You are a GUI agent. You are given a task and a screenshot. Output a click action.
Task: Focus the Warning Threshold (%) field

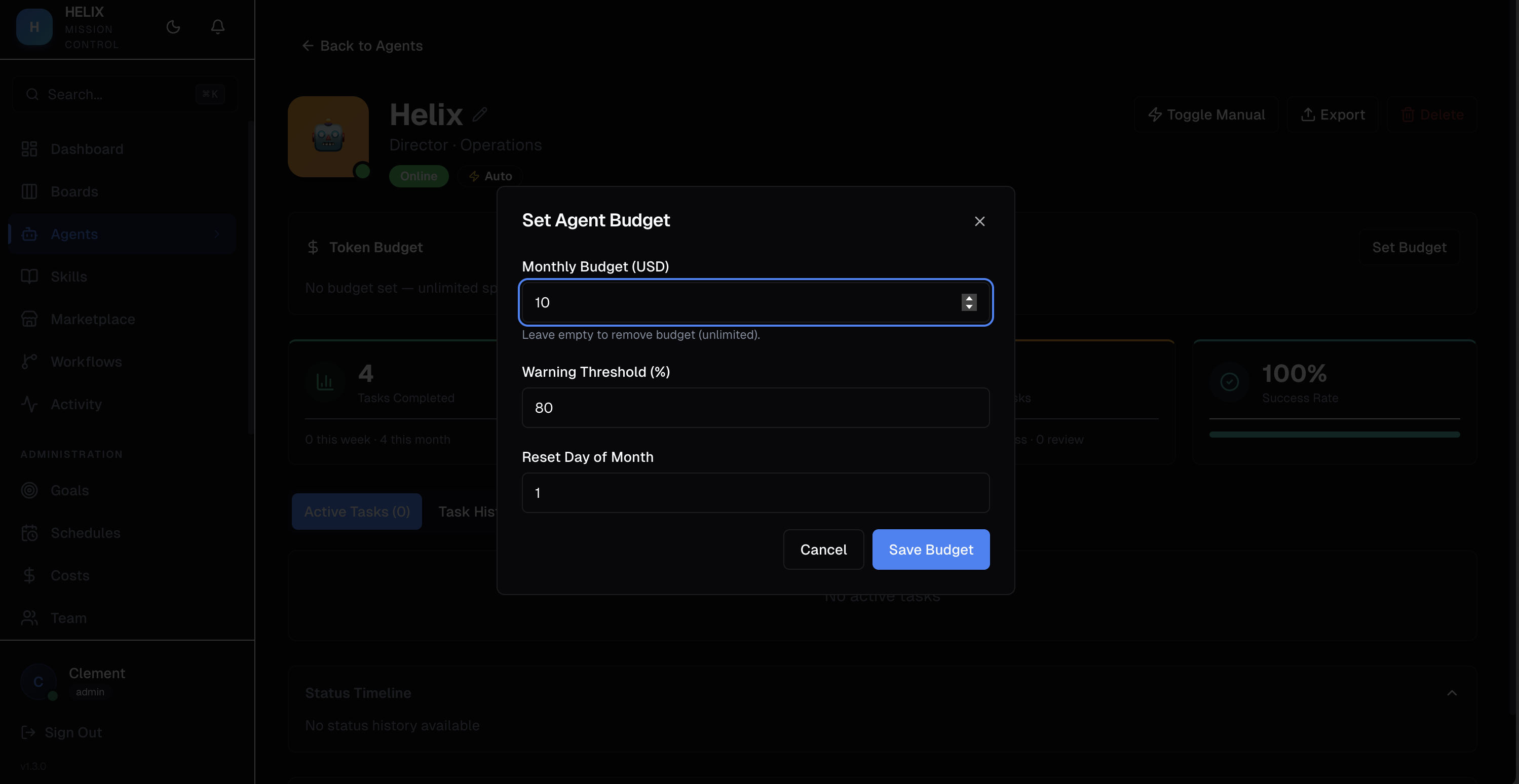tap(755, 407)
